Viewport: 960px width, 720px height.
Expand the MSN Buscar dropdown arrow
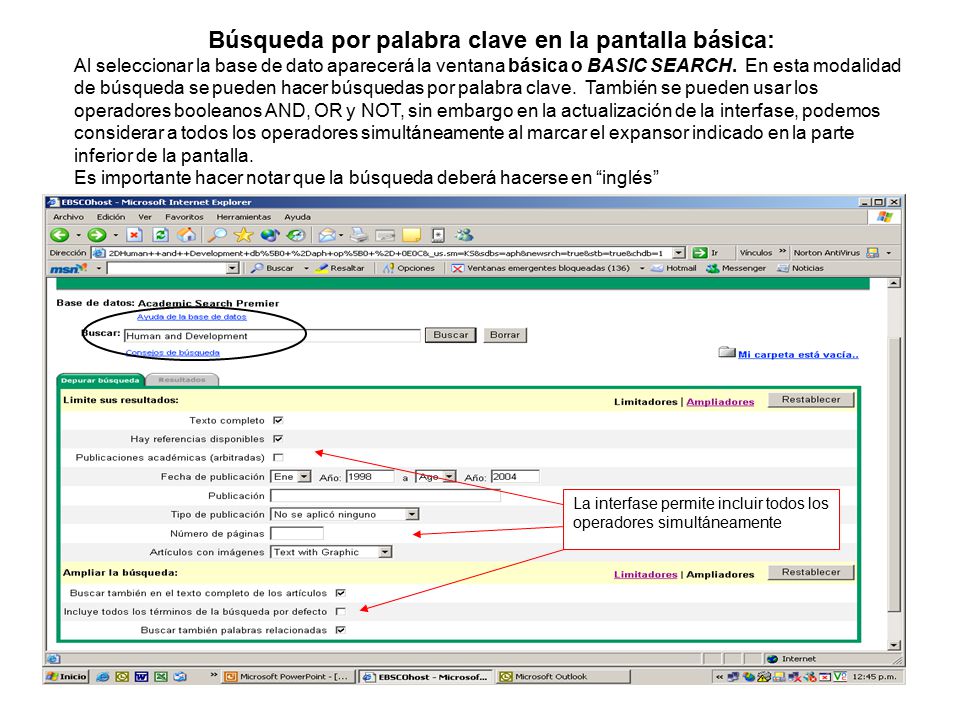[x=306, y=268]
